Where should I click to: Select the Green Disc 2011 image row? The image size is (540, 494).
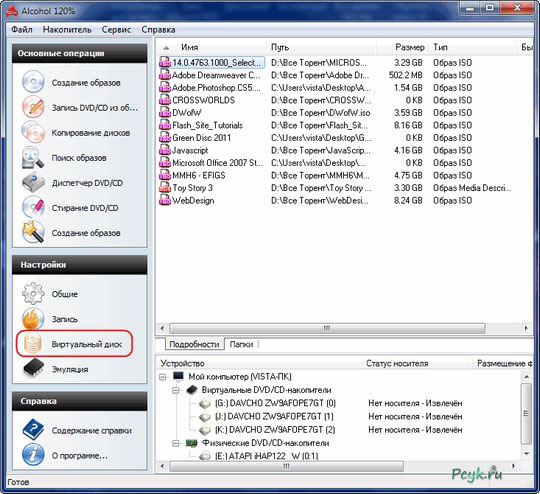[x=344, y=138]
